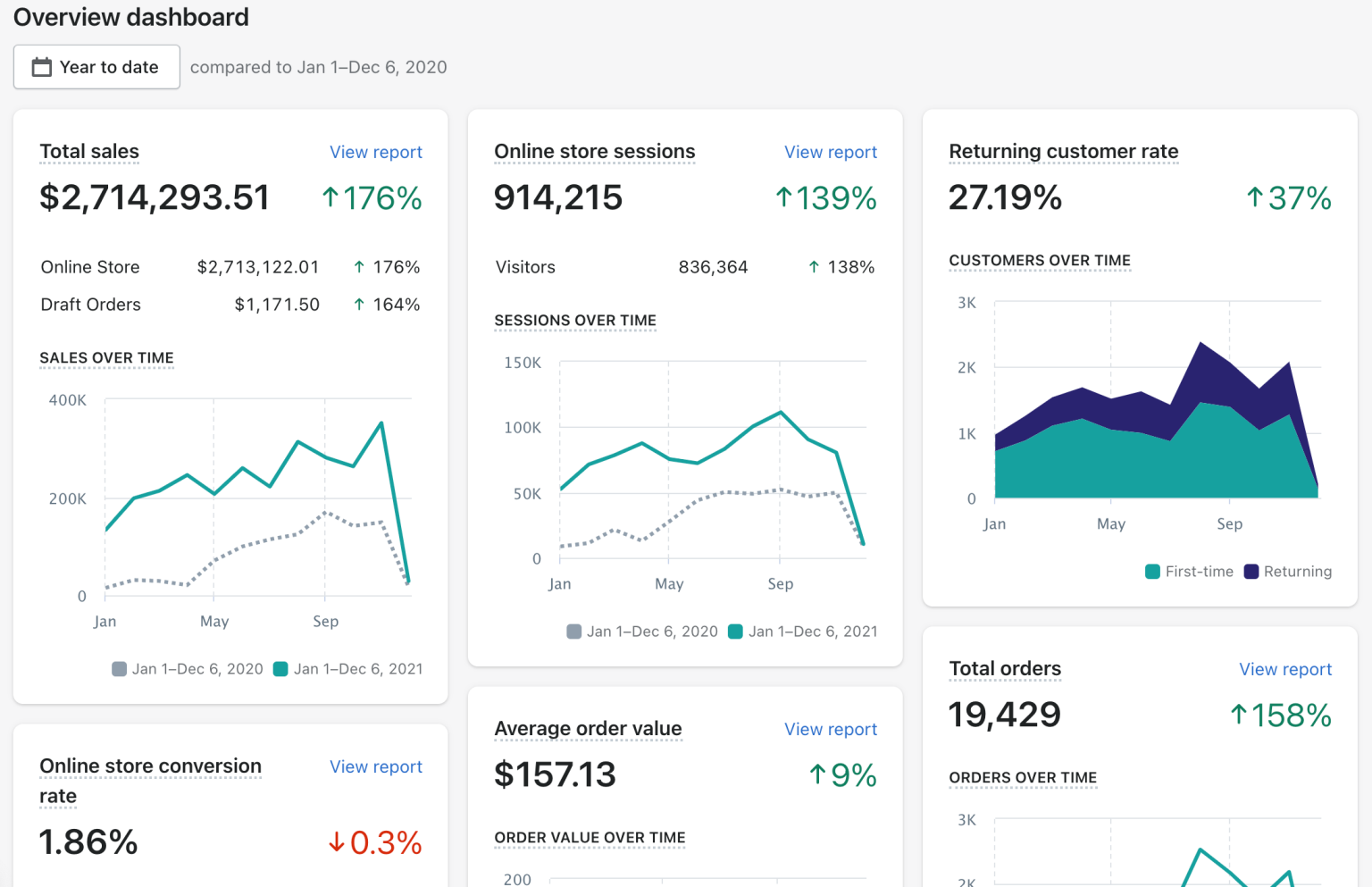Click the 176% increase beside total sales
This screenshot has width=1372, height=887.
click(x=372, y=198)
